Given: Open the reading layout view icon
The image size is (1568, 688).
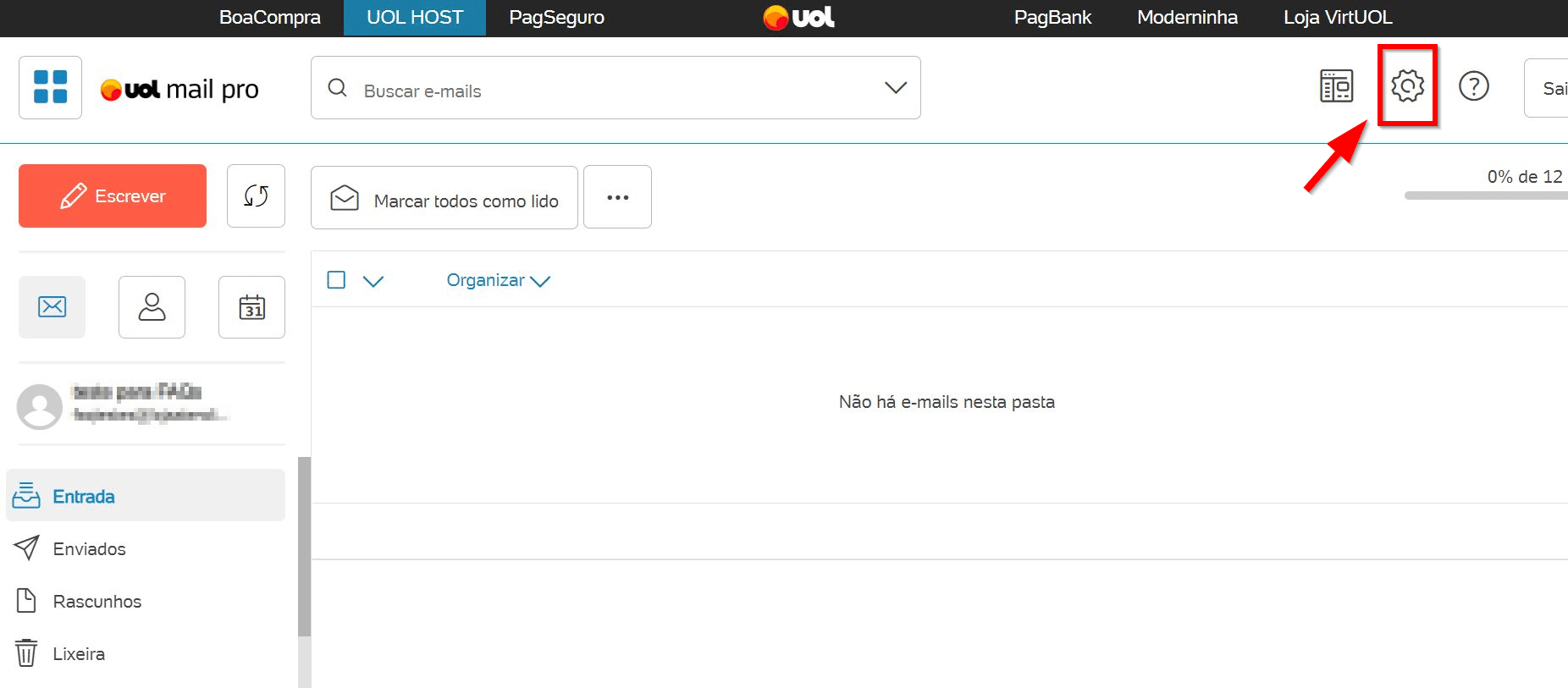Looking at the screenshot, I should (x=1336, y=85).
